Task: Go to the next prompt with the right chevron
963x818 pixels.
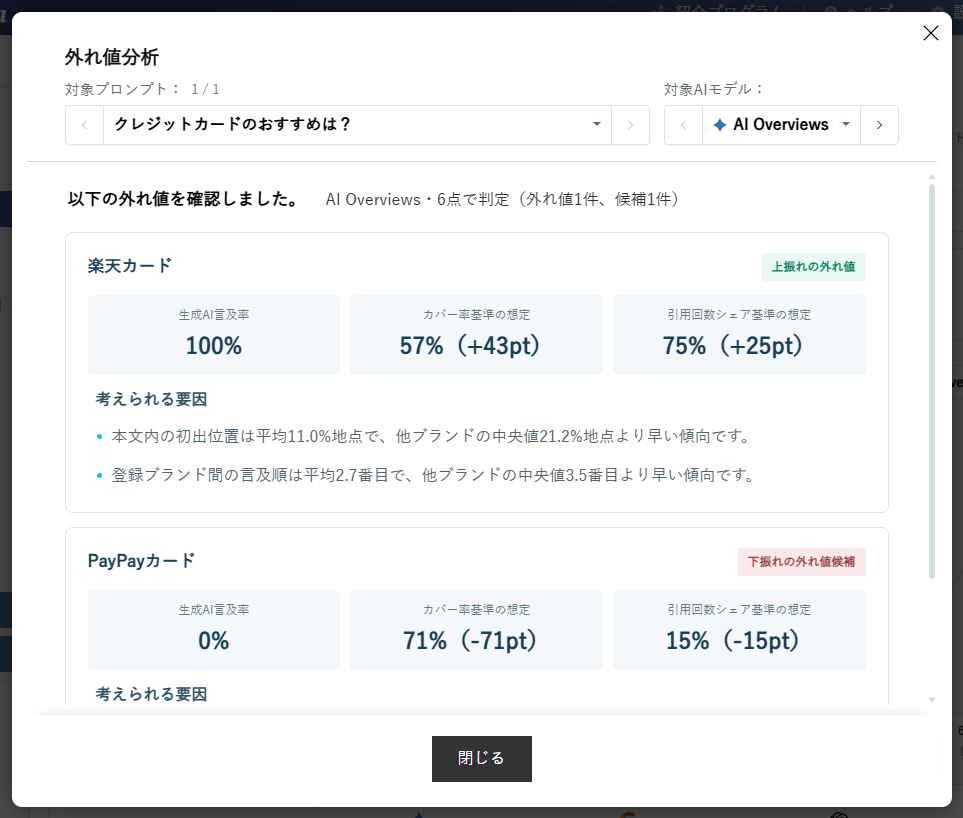Action: click(x=630, y=125)
